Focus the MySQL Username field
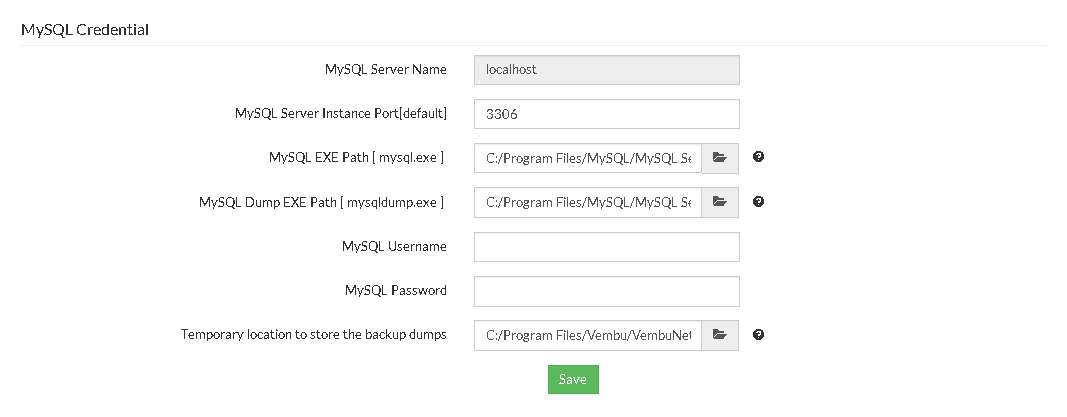The width and height of the screenshot is (1067, 417). click(x=606, y=247)
